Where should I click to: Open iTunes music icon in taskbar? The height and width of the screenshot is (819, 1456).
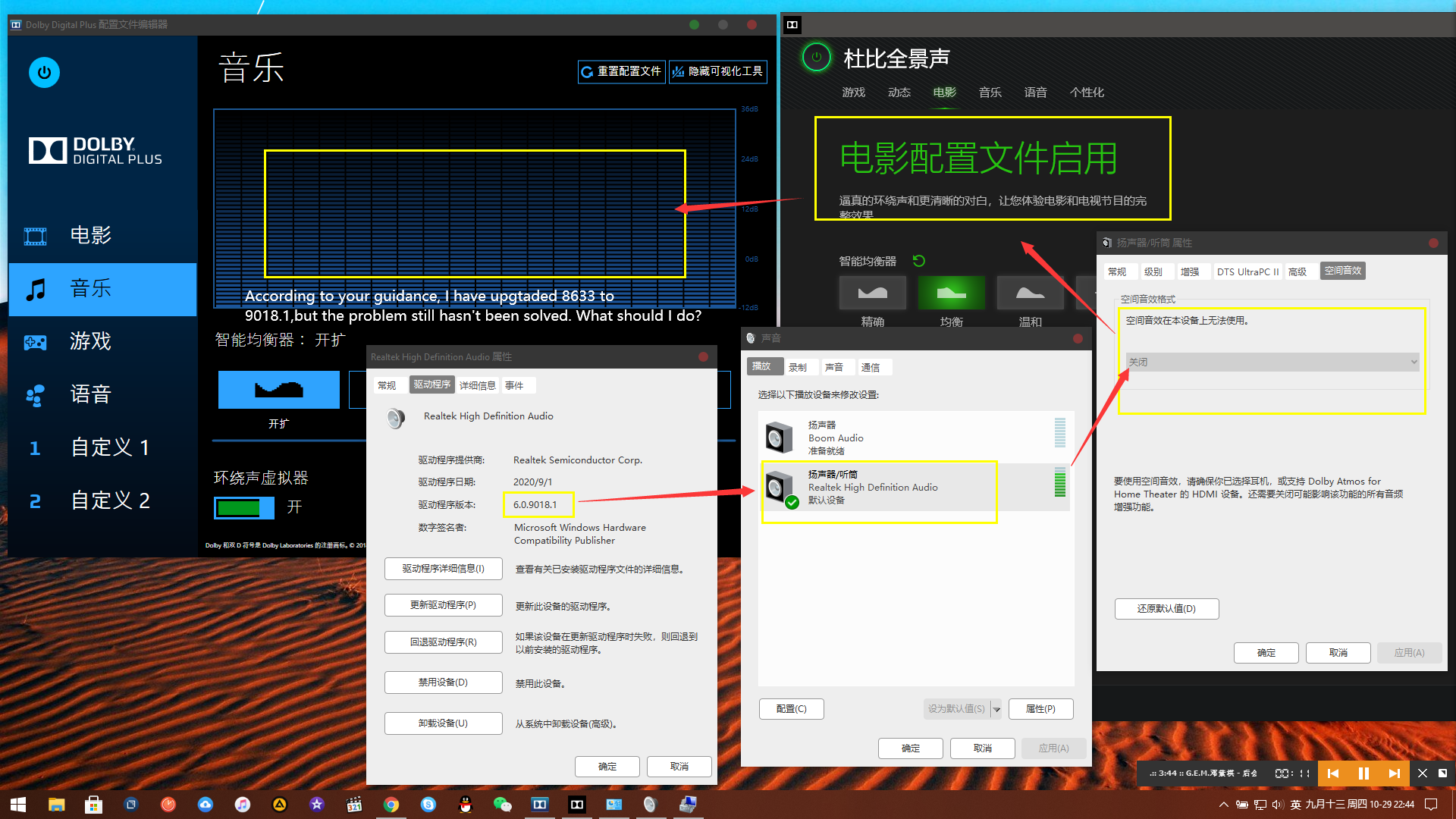(243, 805)
